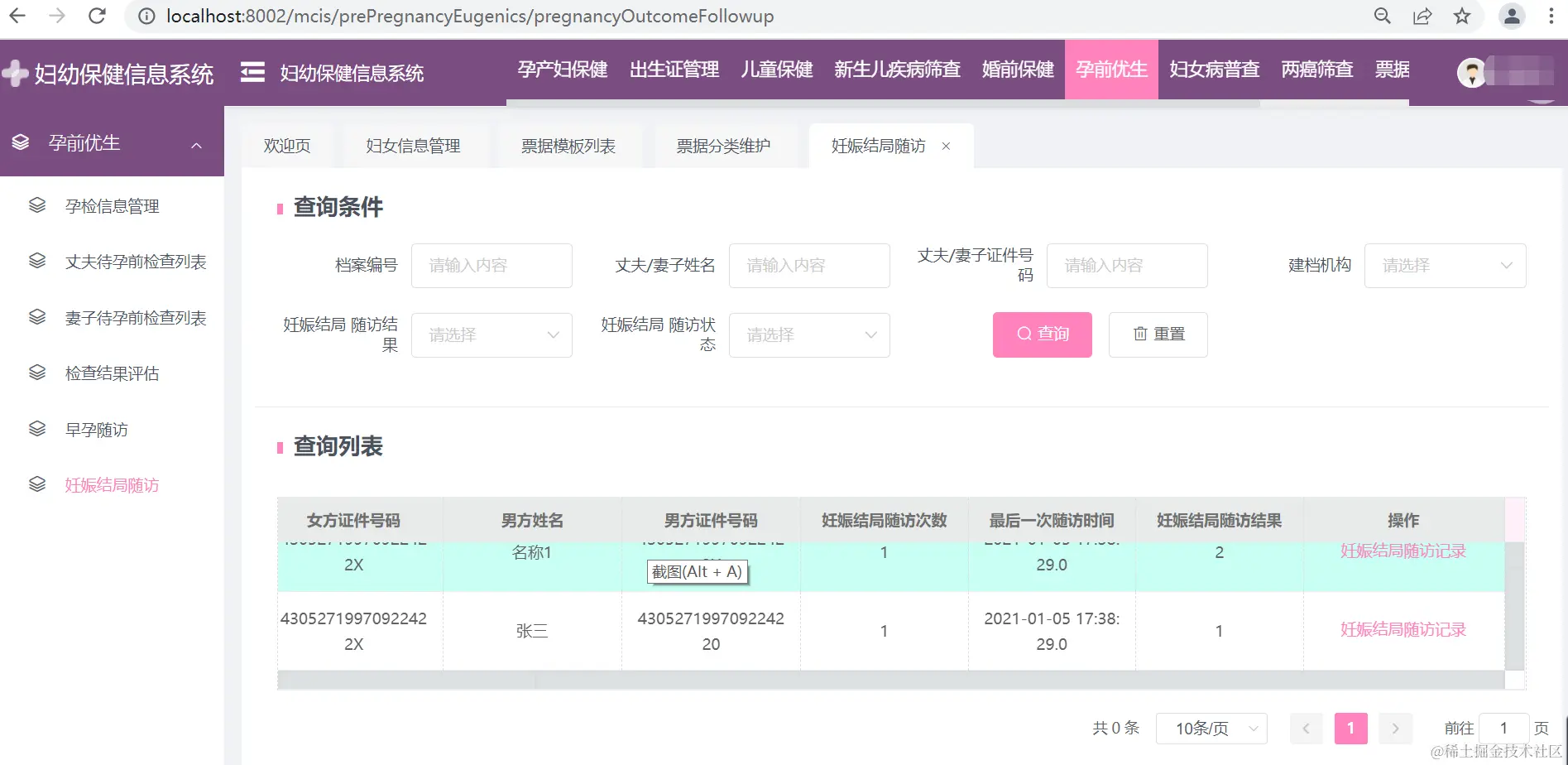Click the table vertical scrollbar
The height and width of the screenshot is (765, 1568).
tap(1514, 606)
